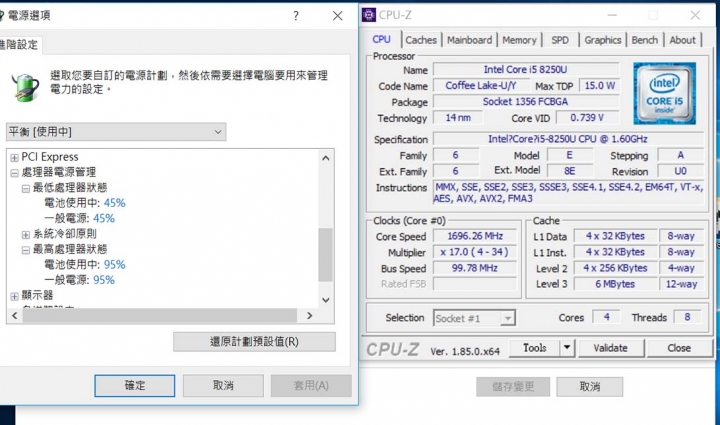Click the 99.78 MHz bus speed value
The image size is (720, 425).
(x=475, y=268)
